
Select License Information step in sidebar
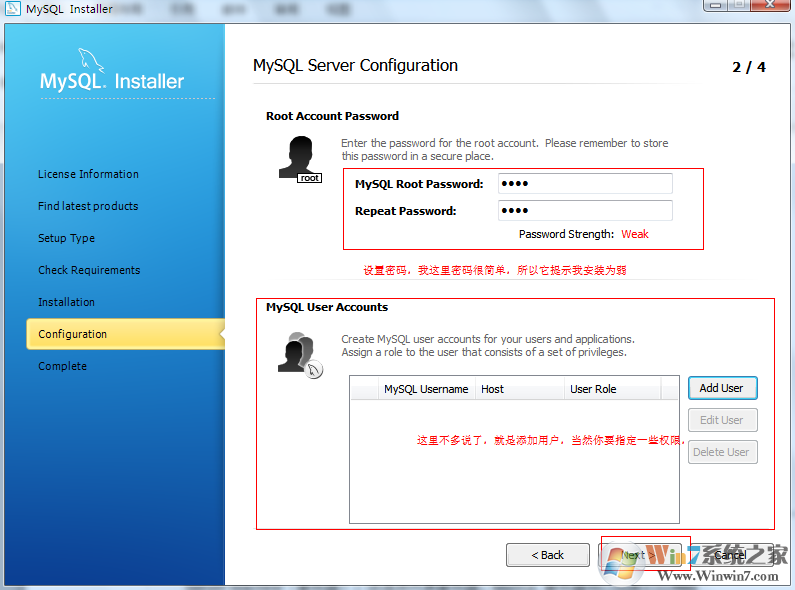88,174
